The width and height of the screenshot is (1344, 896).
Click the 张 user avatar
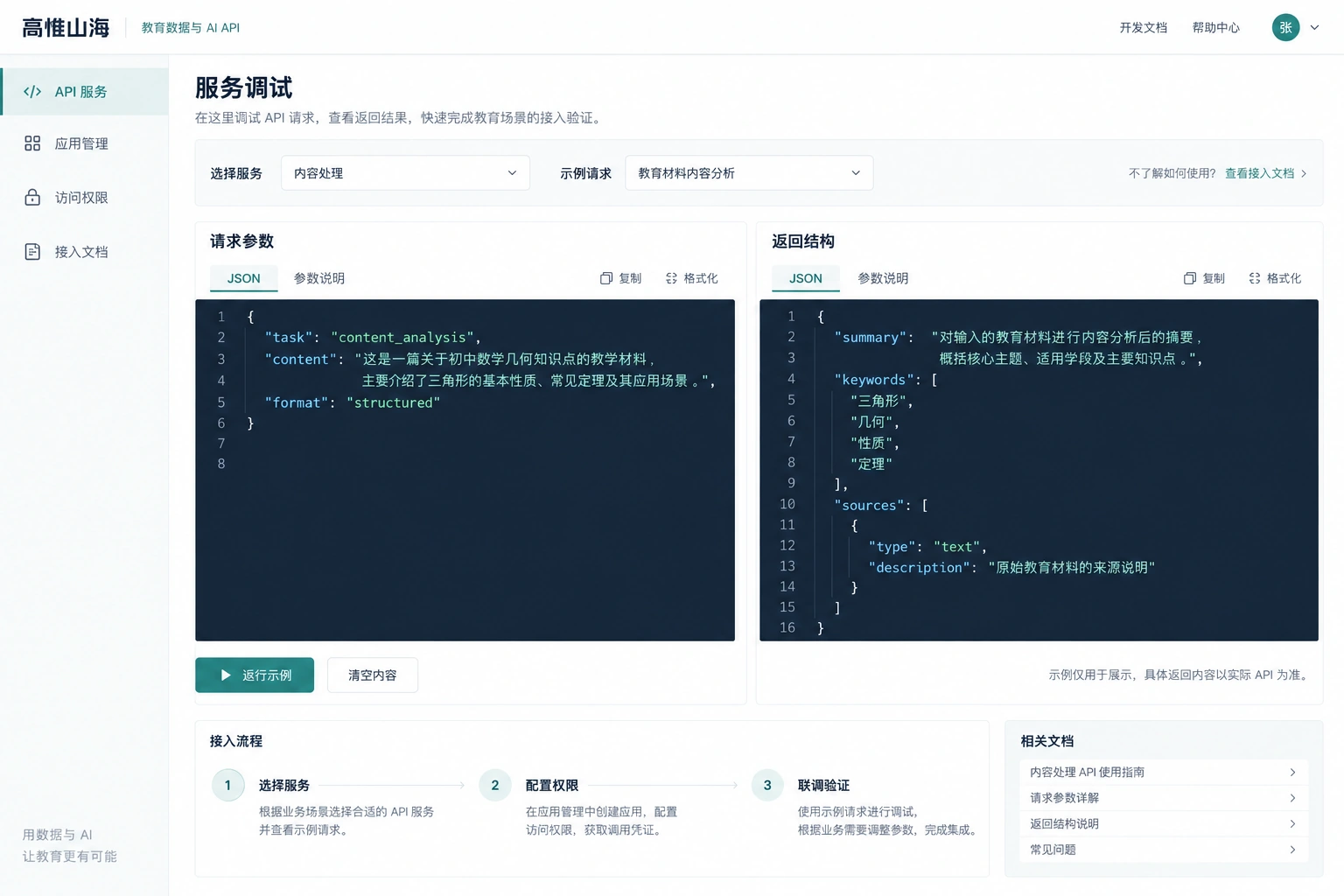click(x=1285, y=27)
